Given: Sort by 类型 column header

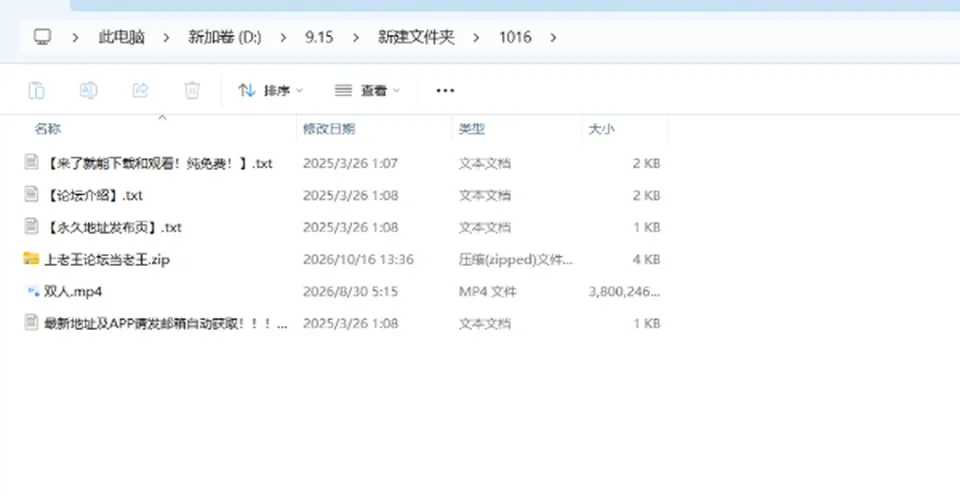Looking at the screenshot, I should pos(471,129).
